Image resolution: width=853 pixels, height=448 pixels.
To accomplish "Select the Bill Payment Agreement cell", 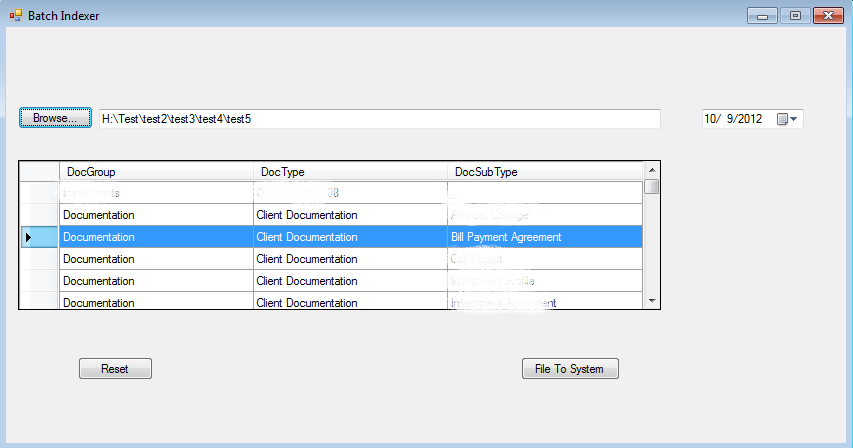I will coord(545,237).
